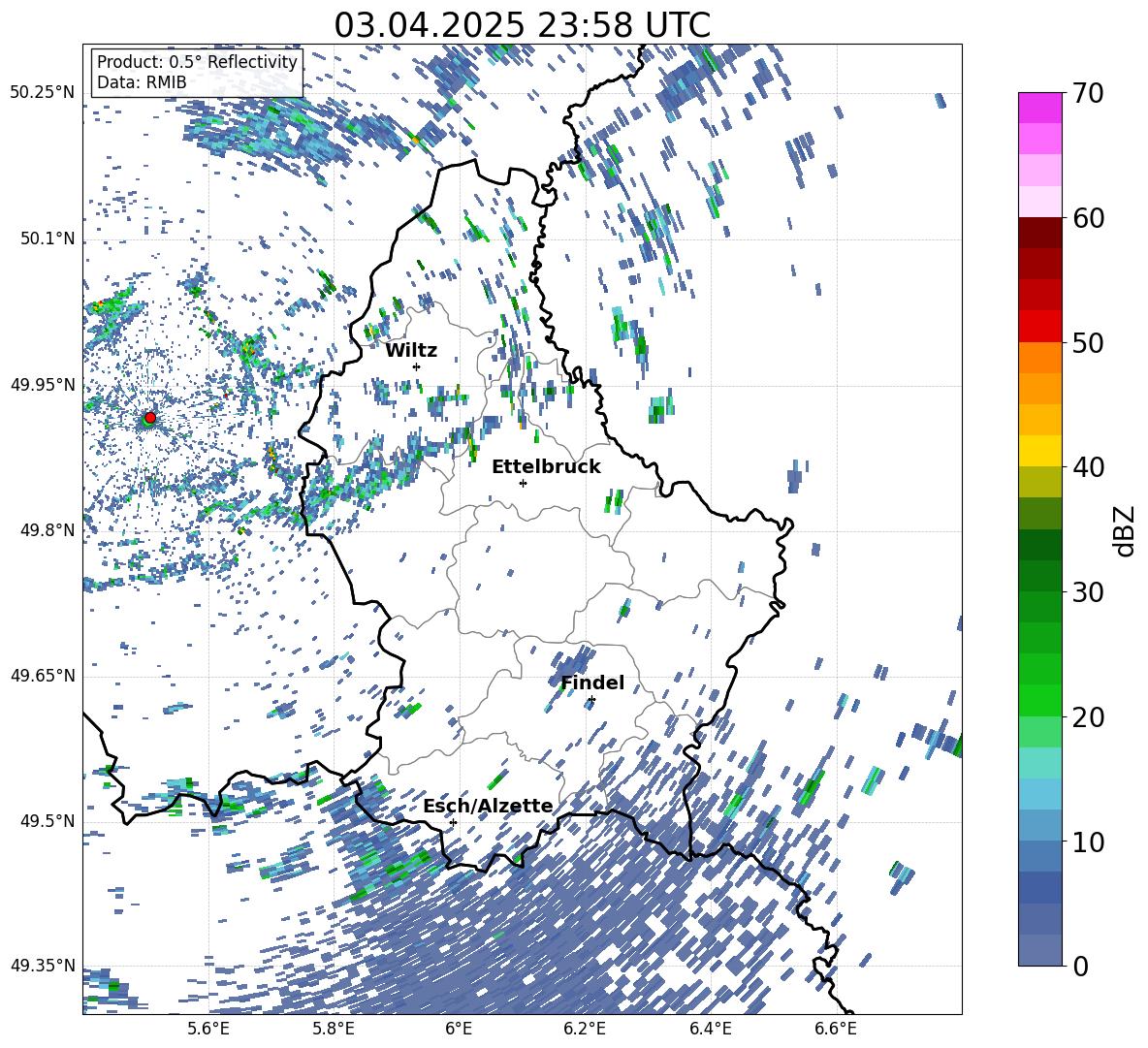Click the Wiltz cross marker

tap(417, 366)
